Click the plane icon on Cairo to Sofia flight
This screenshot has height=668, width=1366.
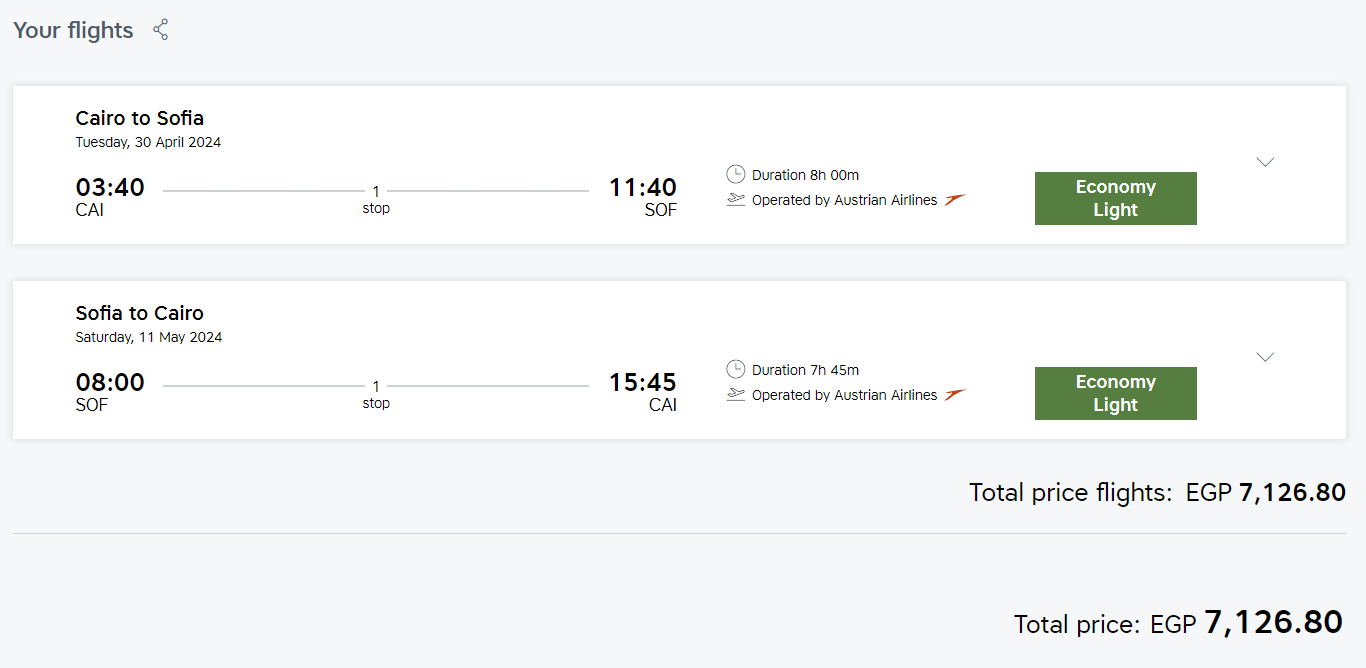pos(736,200)
